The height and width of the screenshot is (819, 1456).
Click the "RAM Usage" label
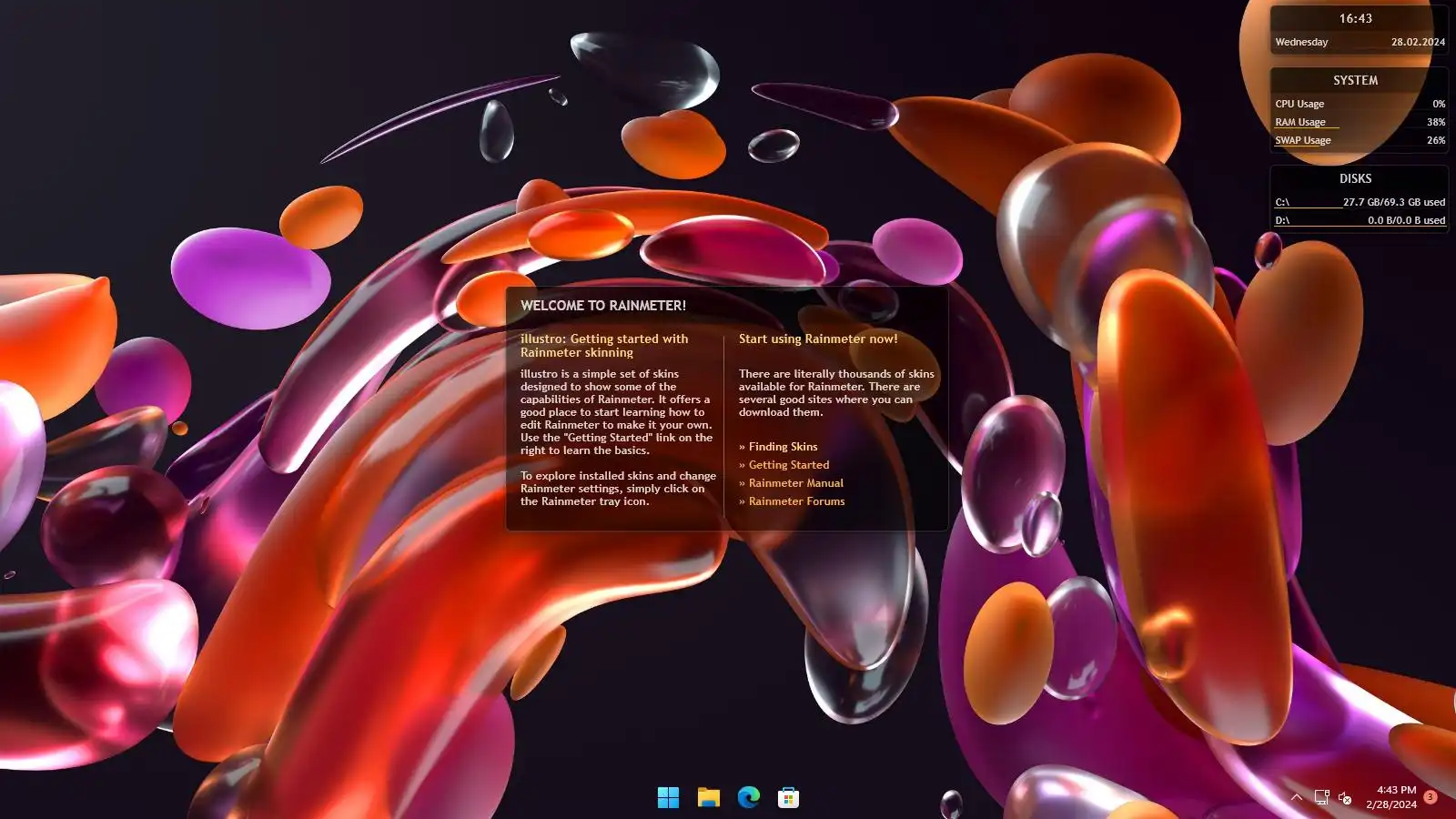1300,122
